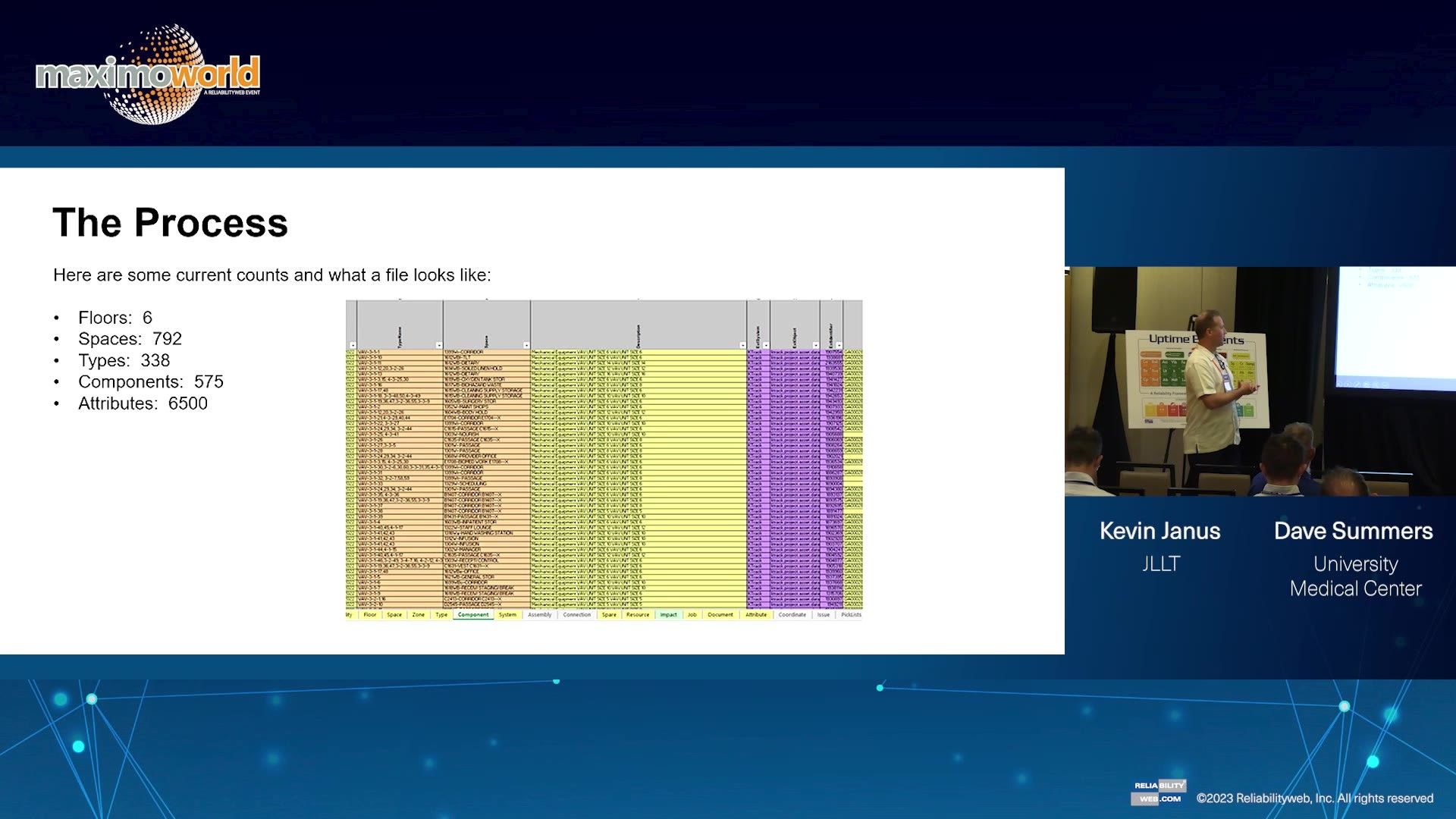Select the Resource sheet tab
This screenshot has height=819, width=1456.
(638, 614)
